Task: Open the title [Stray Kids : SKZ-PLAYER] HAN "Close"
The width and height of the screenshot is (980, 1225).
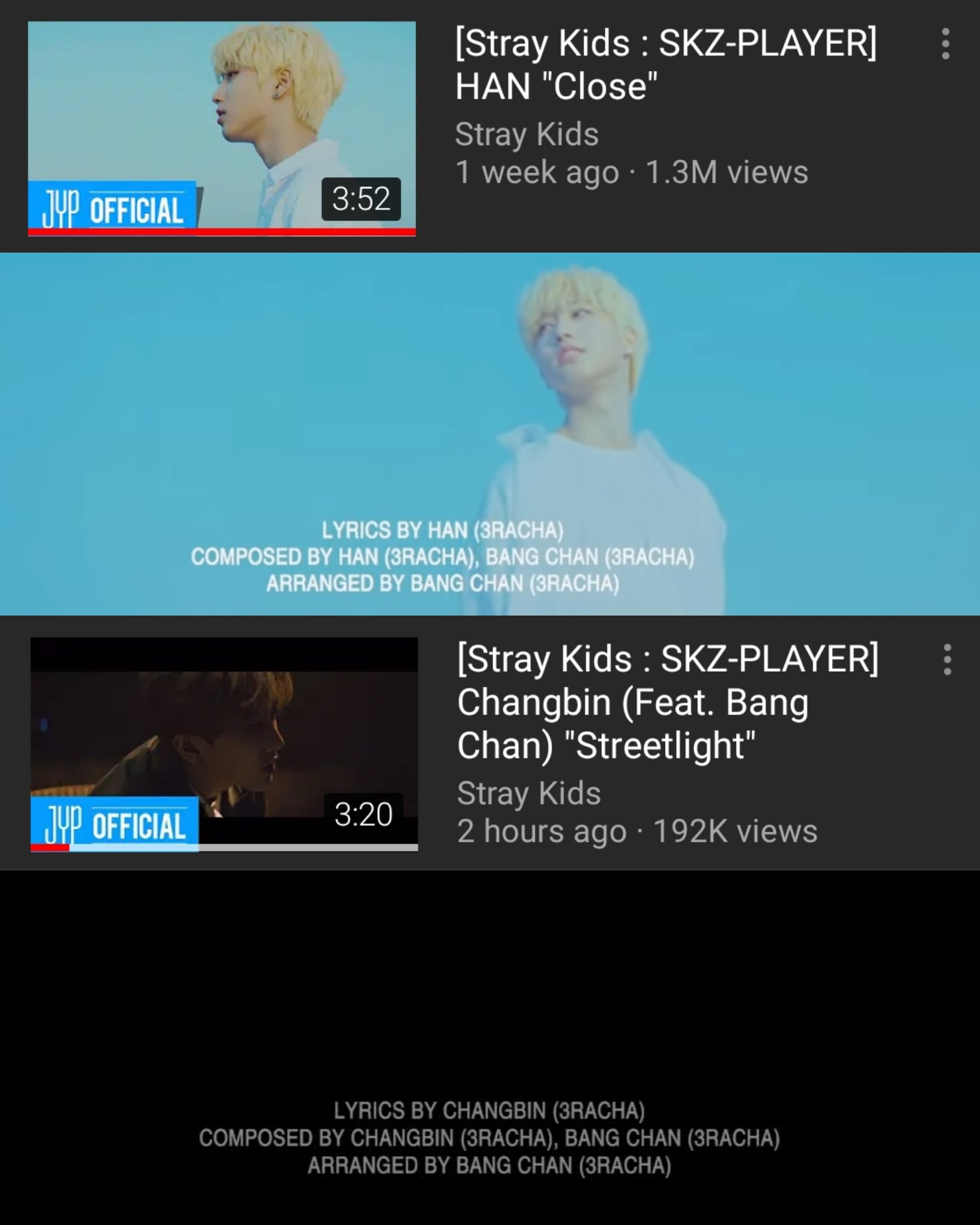Action: click(666, 64)
